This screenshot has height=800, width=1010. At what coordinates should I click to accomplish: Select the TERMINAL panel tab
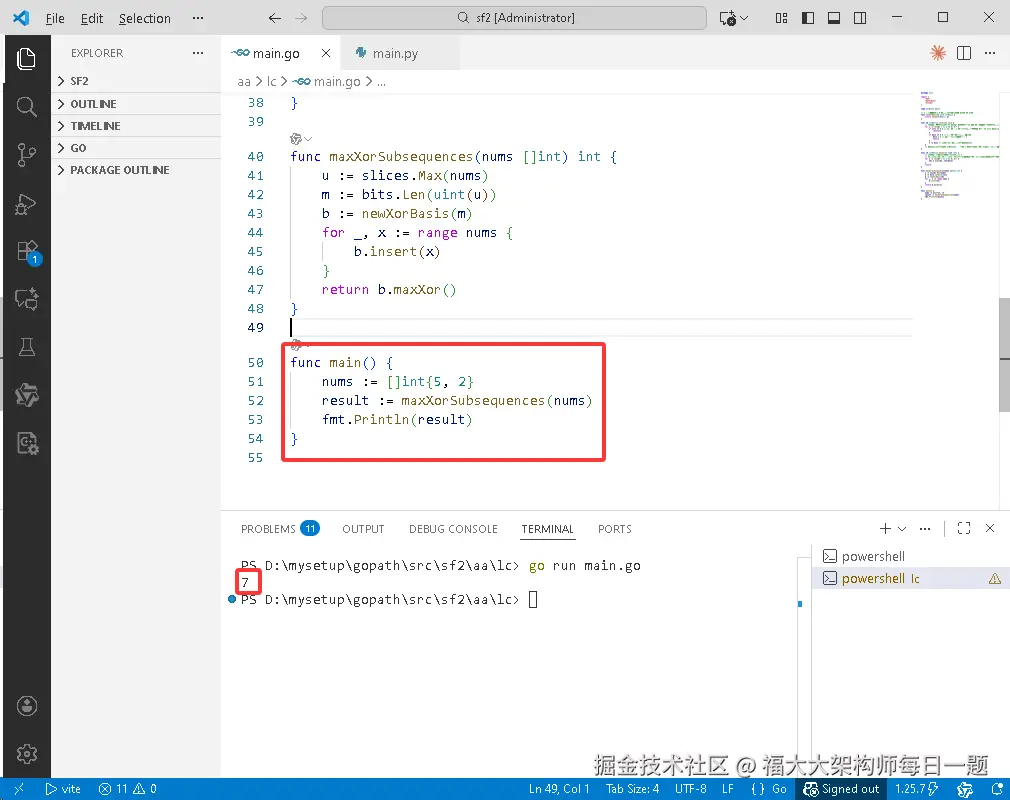tap(548, 529)
